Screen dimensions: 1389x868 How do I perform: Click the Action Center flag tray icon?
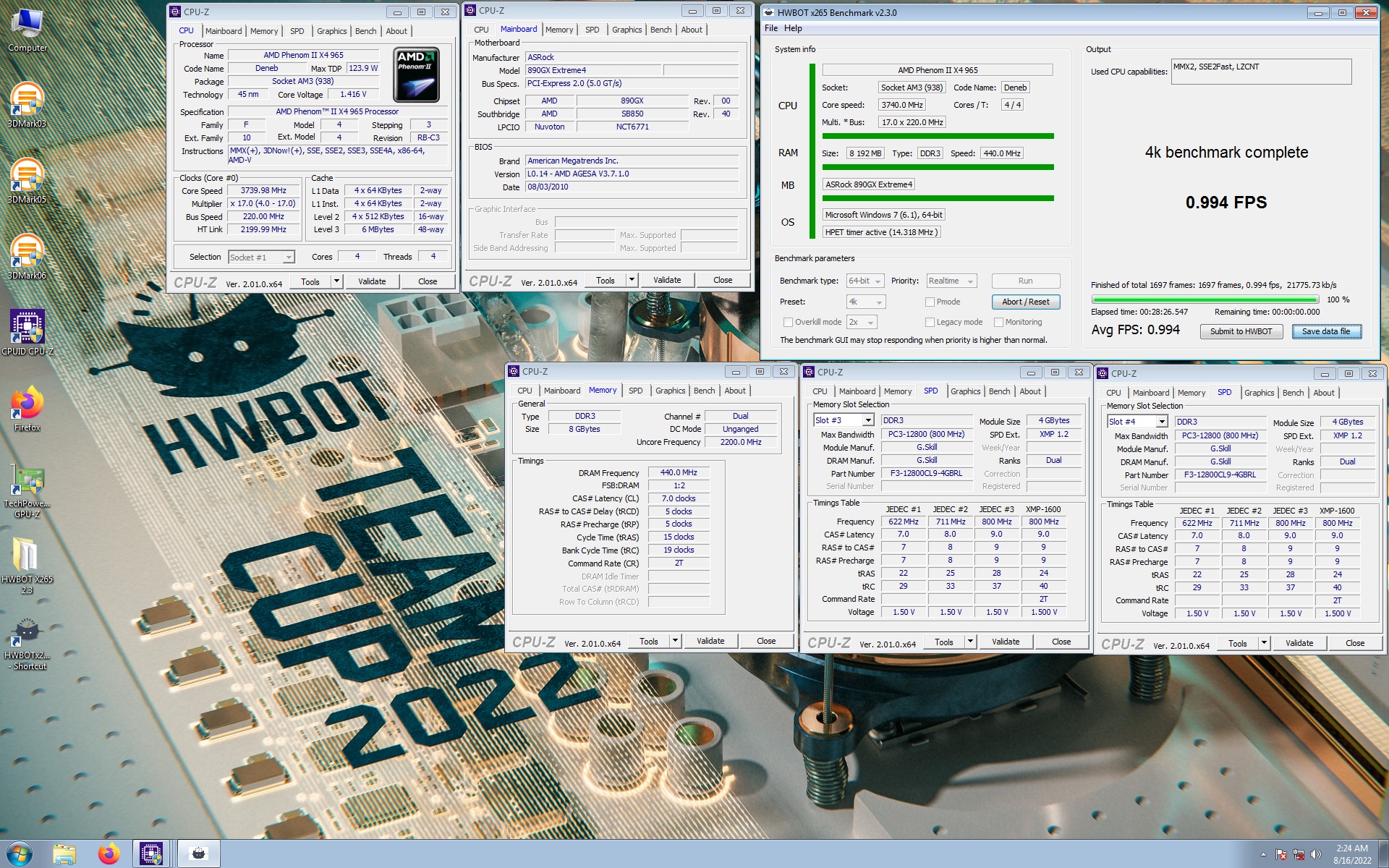point(1281,854)
